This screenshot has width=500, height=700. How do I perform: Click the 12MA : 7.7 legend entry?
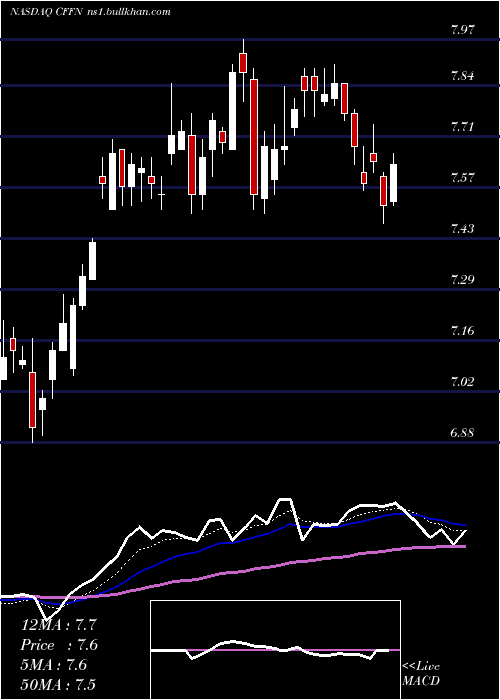click(x=59, y=625)
